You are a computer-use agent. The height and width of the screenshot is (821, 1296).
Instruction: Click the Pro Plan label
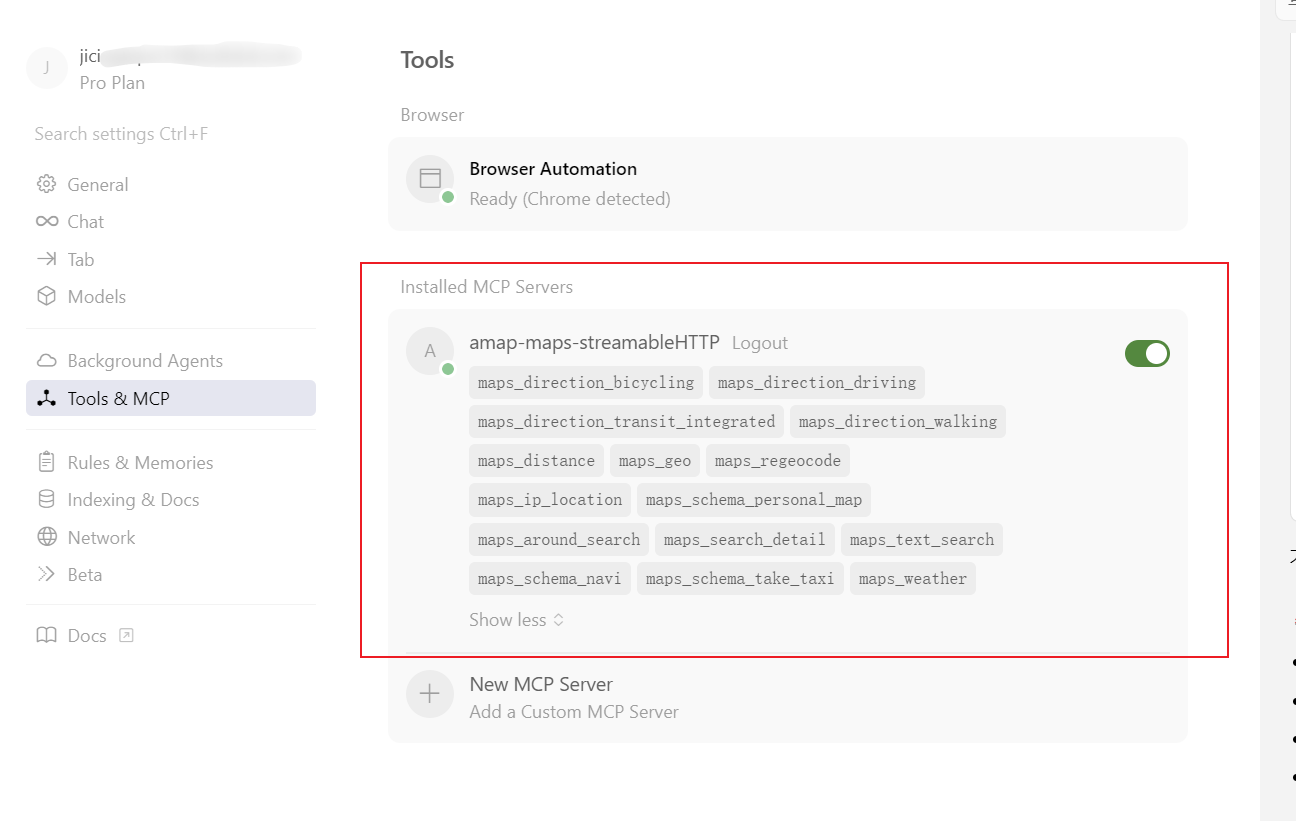click(x=112, y=83)
